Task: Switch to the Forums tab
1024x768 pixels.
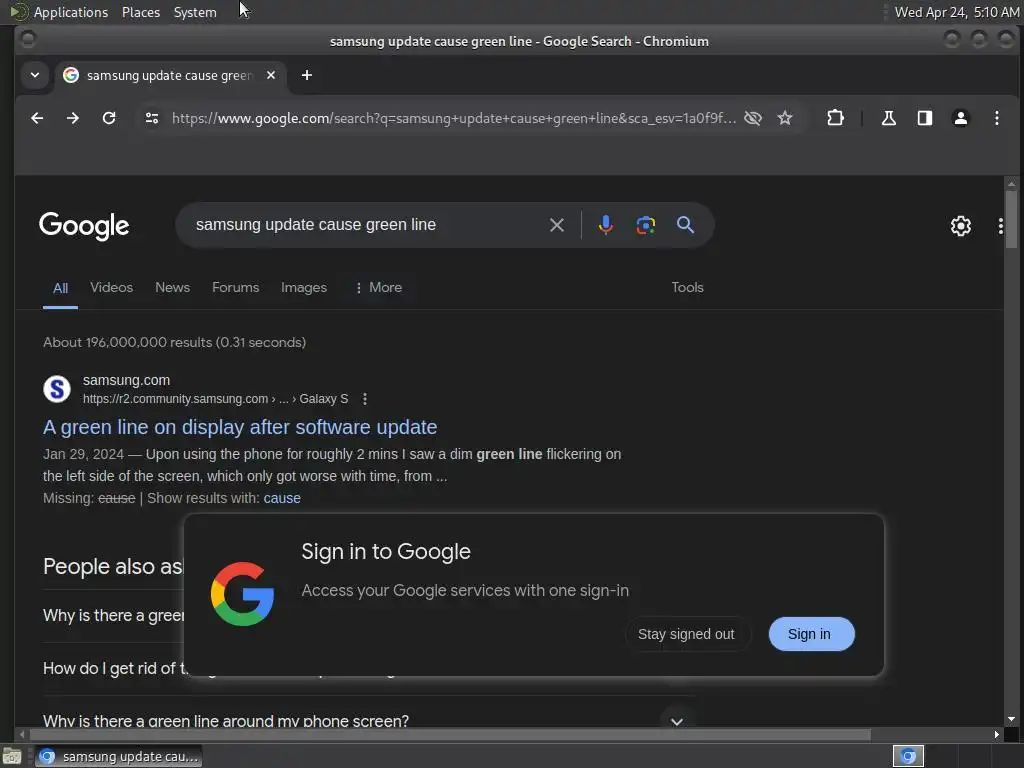Action: [236, 287]
